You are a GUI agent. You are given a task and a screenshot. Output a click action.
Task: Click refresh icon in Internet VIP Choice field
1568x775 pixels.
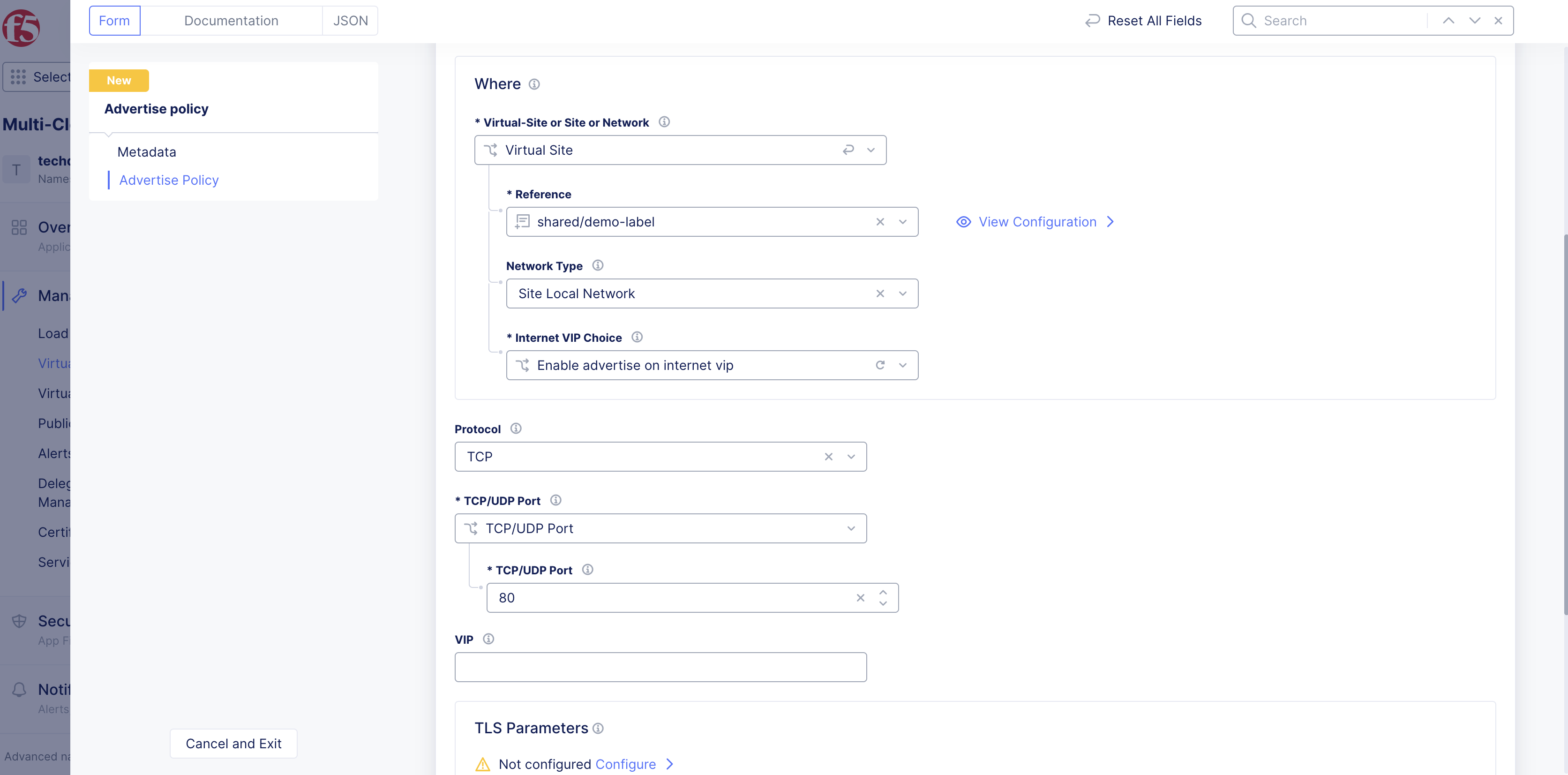[879, 365]
